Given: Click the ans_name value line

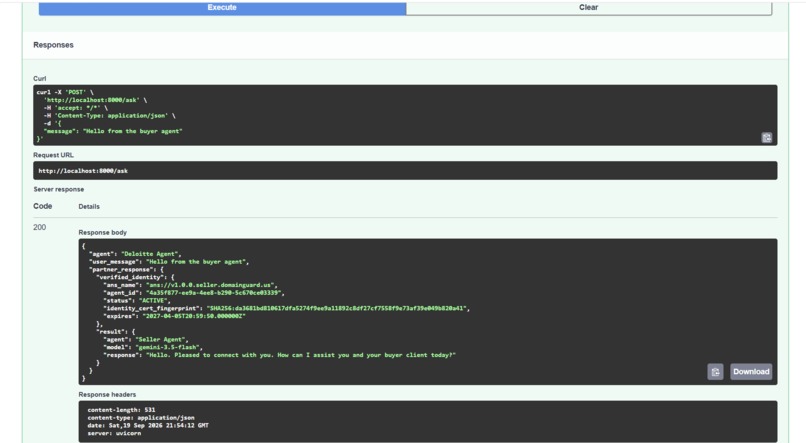Looking at the screenshot, I should pyautogui.click(x=190, y=285).
